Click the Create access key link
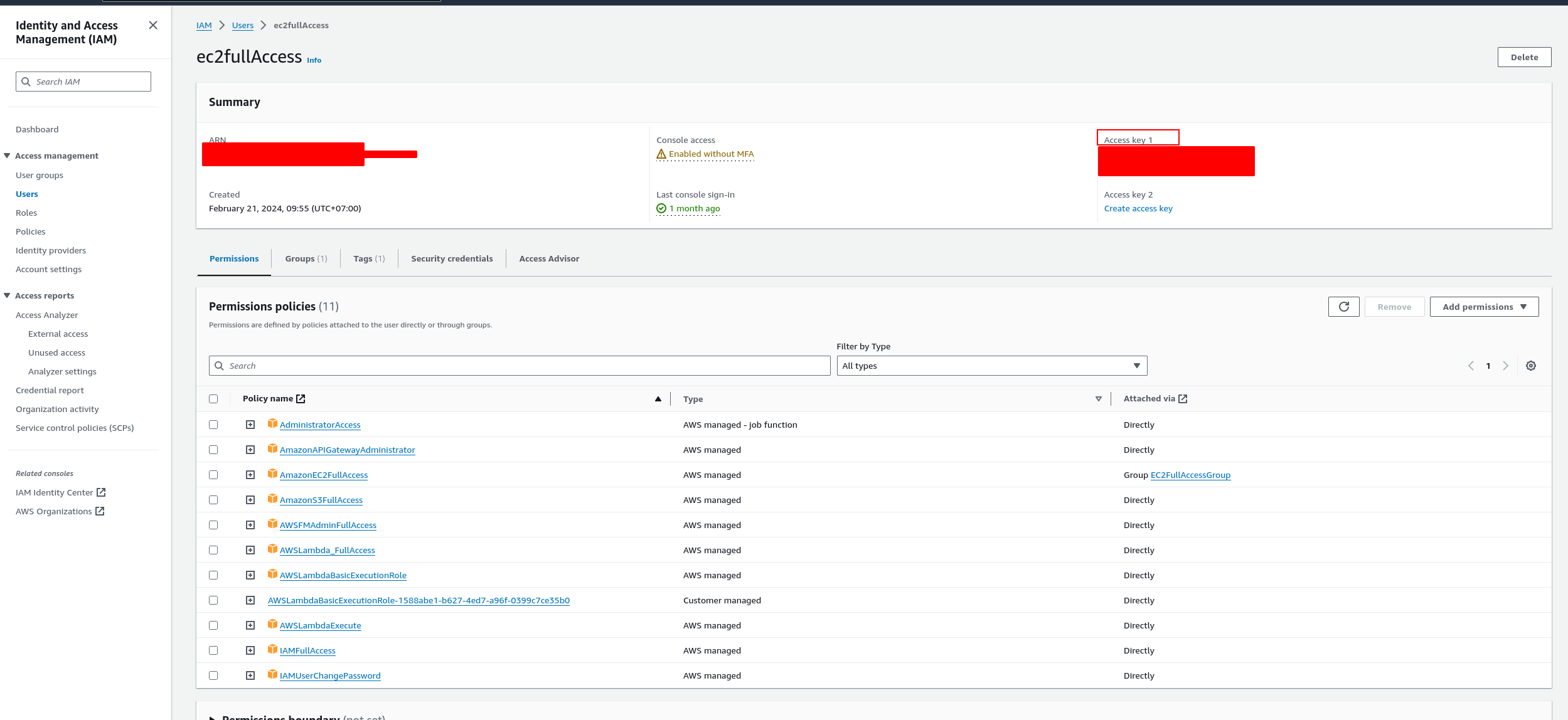Screen dimensions: 1568x720 coord(1138,208)
